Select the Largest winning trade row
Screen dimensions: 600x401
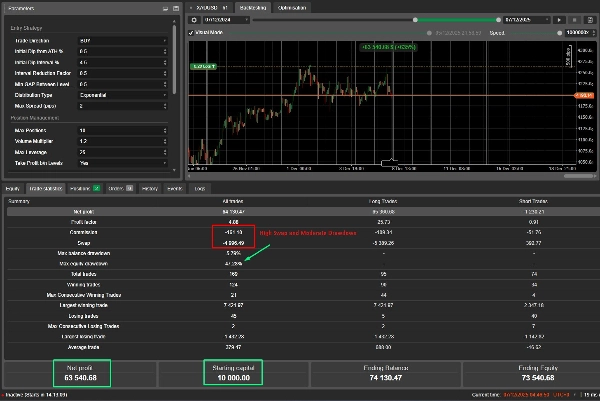click(302, 305)
